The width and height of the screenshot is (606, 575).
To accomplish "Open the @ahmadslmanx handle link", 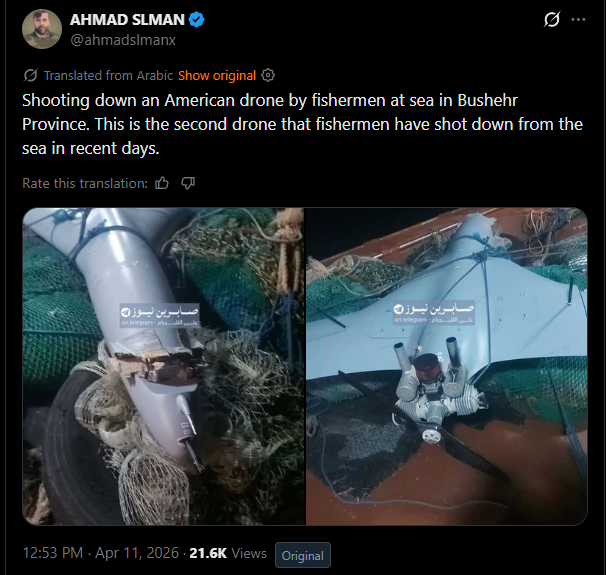I will [x=123, y=40].
